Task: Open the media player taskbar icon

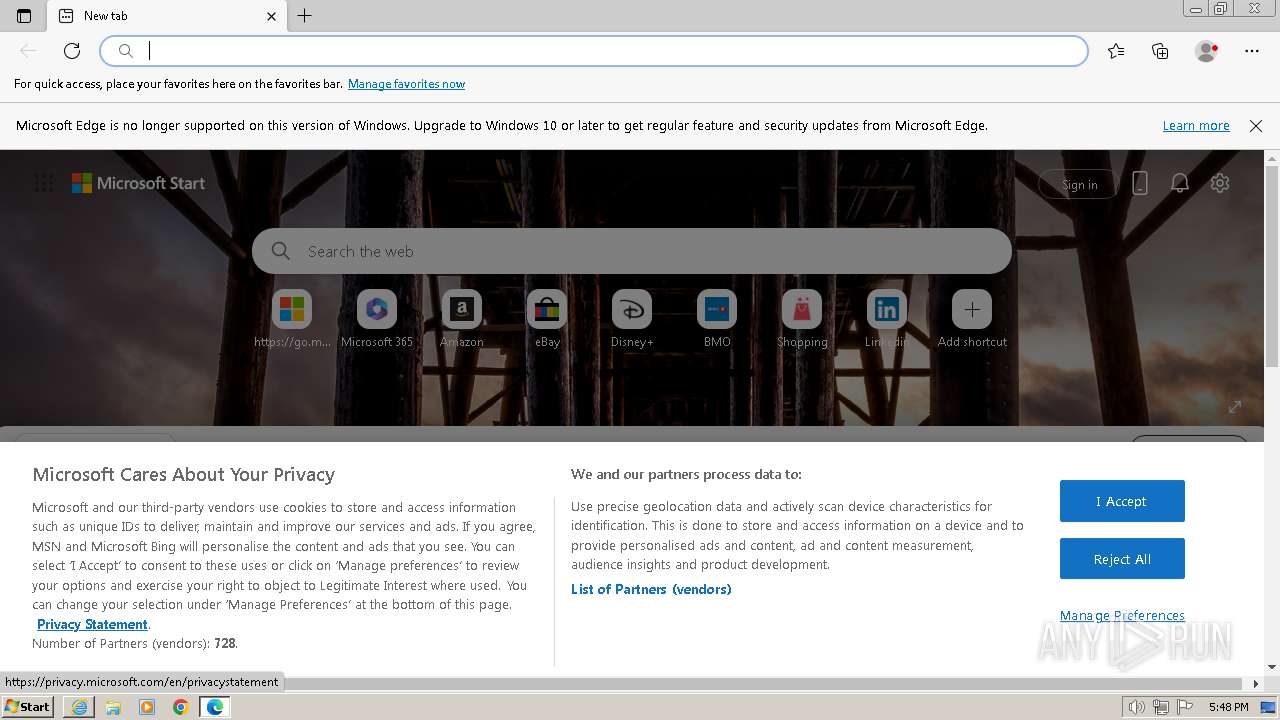Action: pyautogui.click(x=147, y=707)
